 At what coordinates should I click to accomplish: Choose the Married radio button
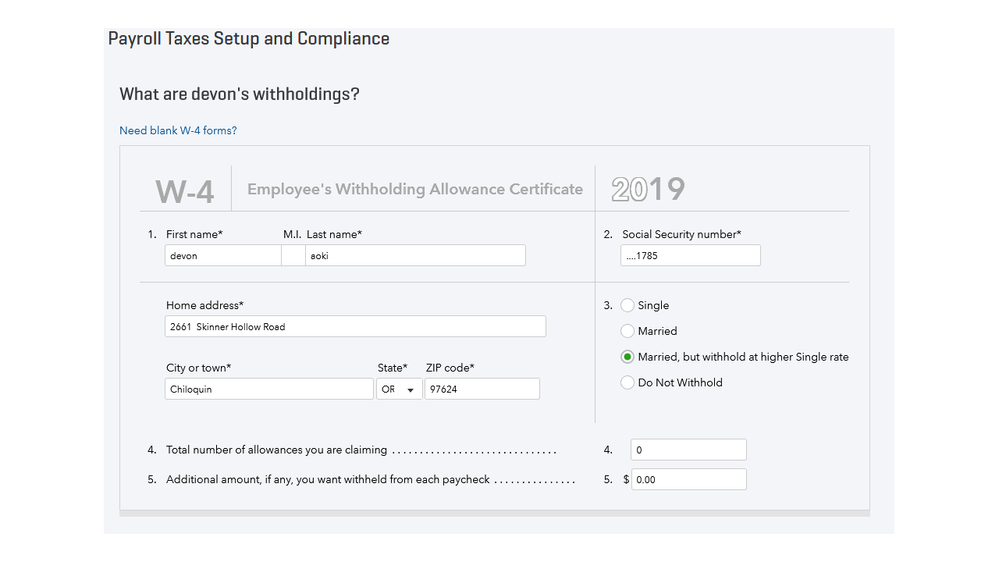(628, 331)
